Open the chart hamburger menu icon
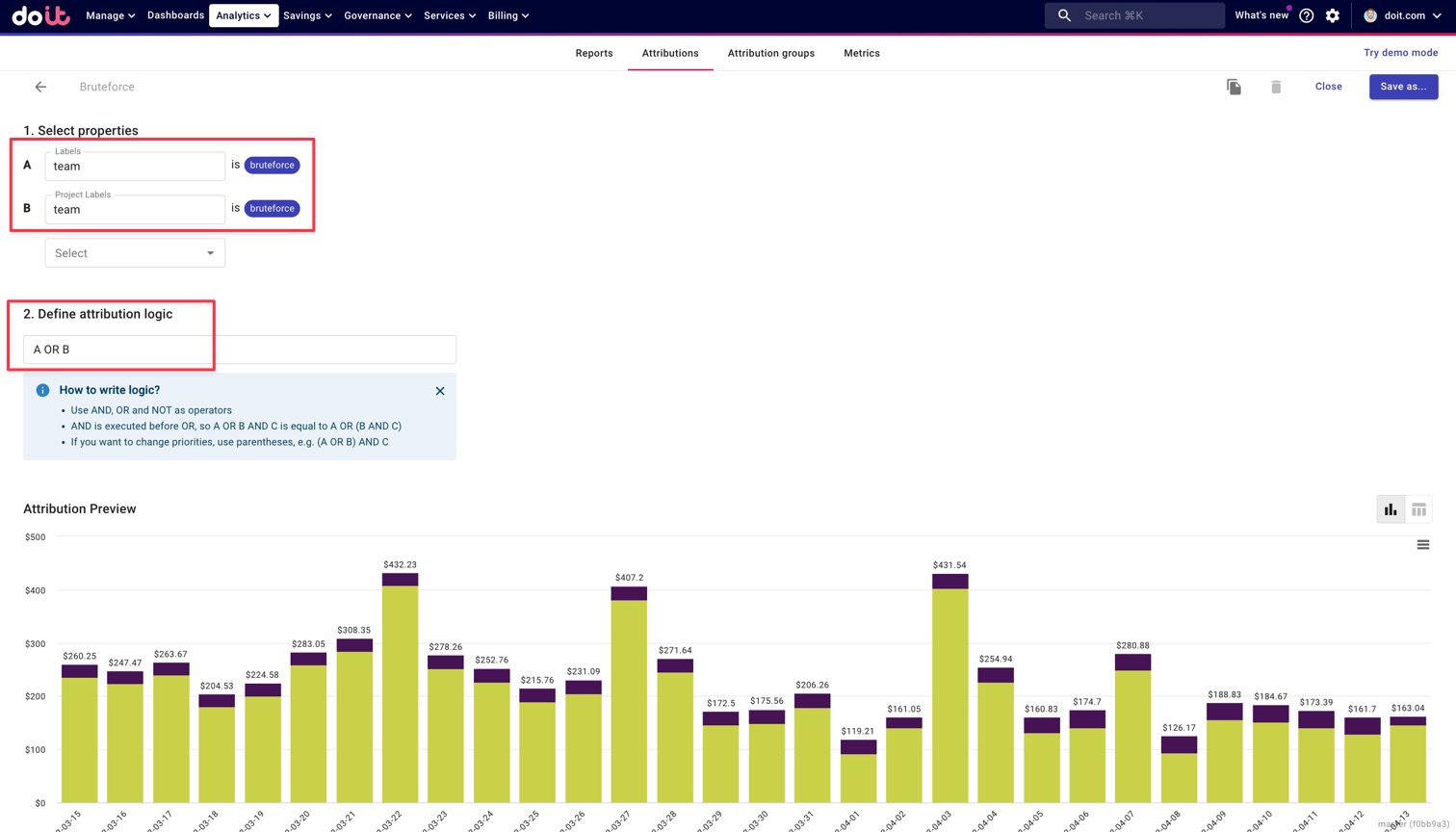The image size is (1456, 832). point(1422,545)
